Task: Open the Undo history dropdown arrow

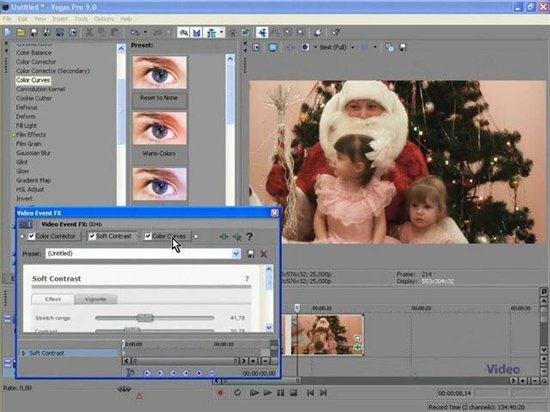Action: point(145,33)
